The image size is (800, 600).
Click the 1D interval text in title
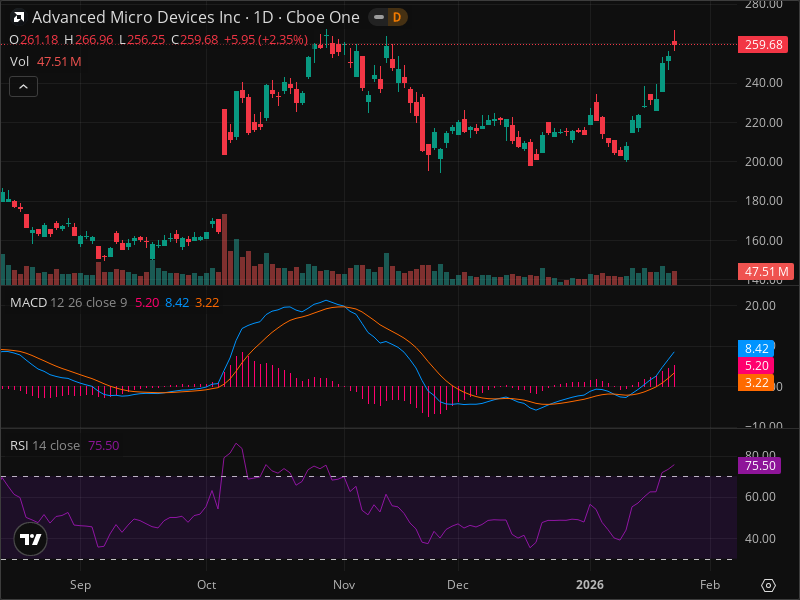[264, 17]
